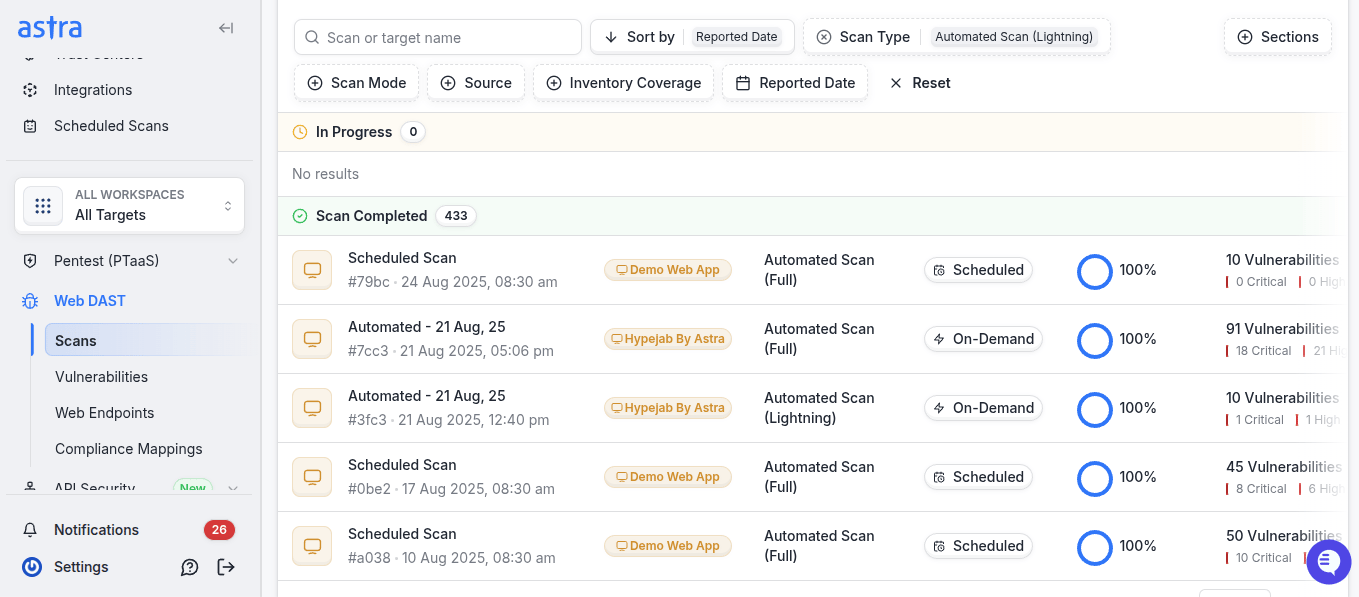The image size is (1359, 597).
Task: Click 91 Vulnerabilities on scan #7cc3
Action: [x=1282, y=329]
